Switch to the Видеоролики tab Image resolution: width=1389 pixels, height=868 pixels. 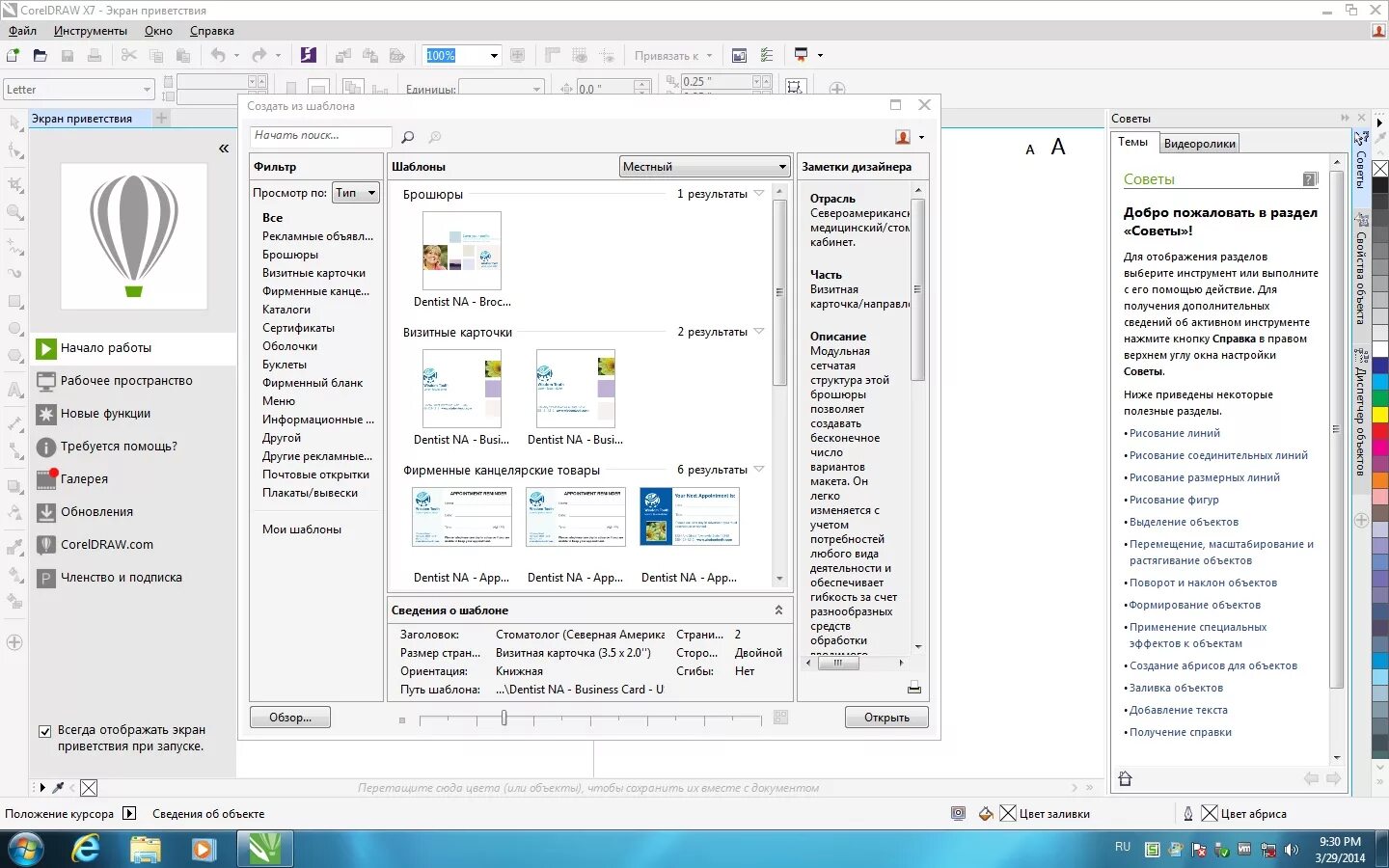coord(1199,144)
